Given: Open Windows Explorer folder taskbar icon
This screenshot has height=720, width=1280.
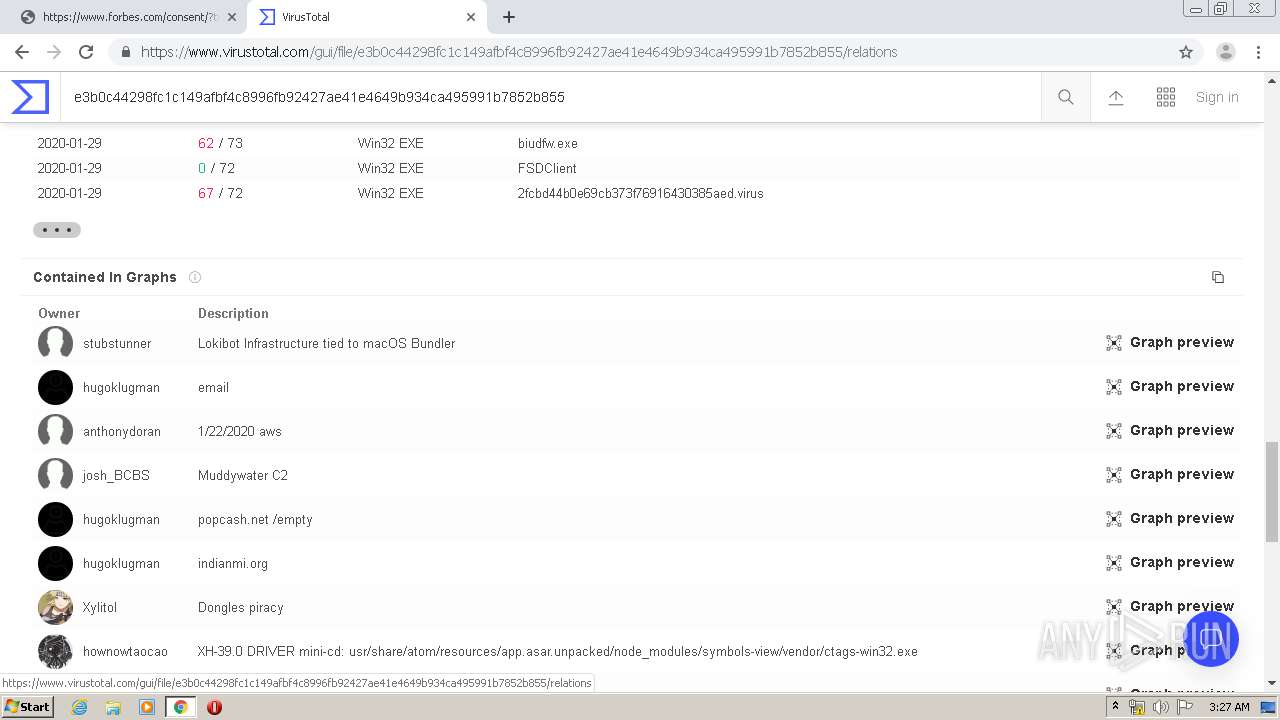Looking at the screenshot, I should (113, 707).
